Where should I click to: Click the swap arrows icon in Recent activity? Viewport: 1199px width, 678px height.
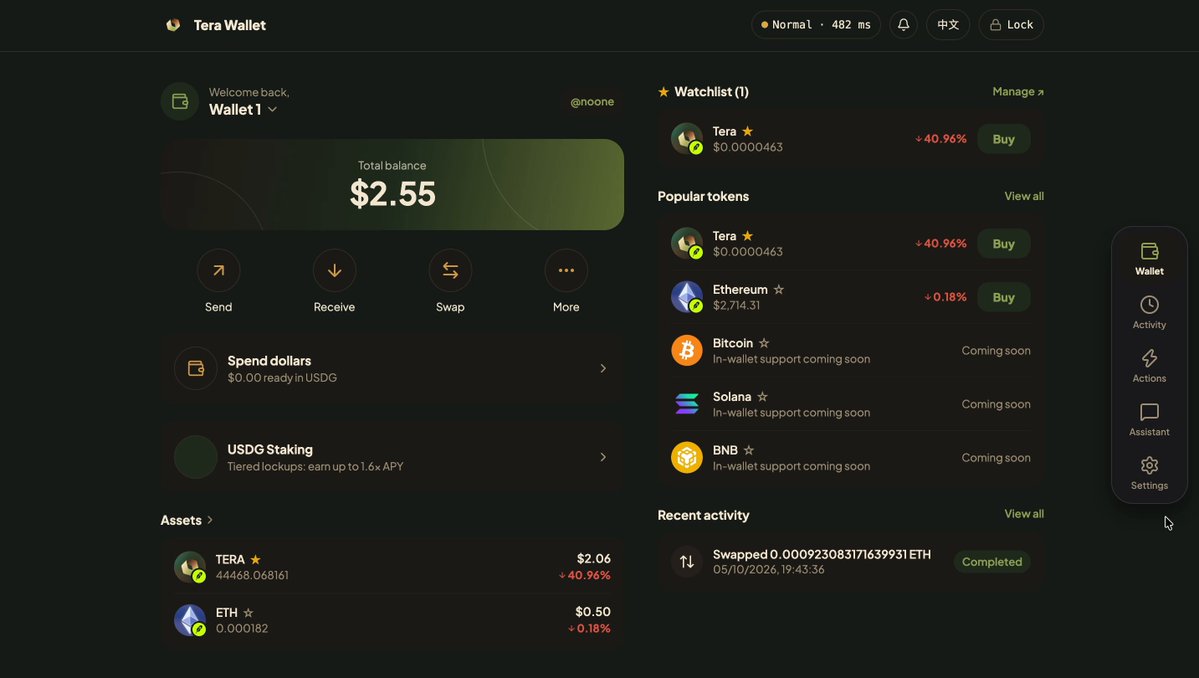tap(687, 562)
